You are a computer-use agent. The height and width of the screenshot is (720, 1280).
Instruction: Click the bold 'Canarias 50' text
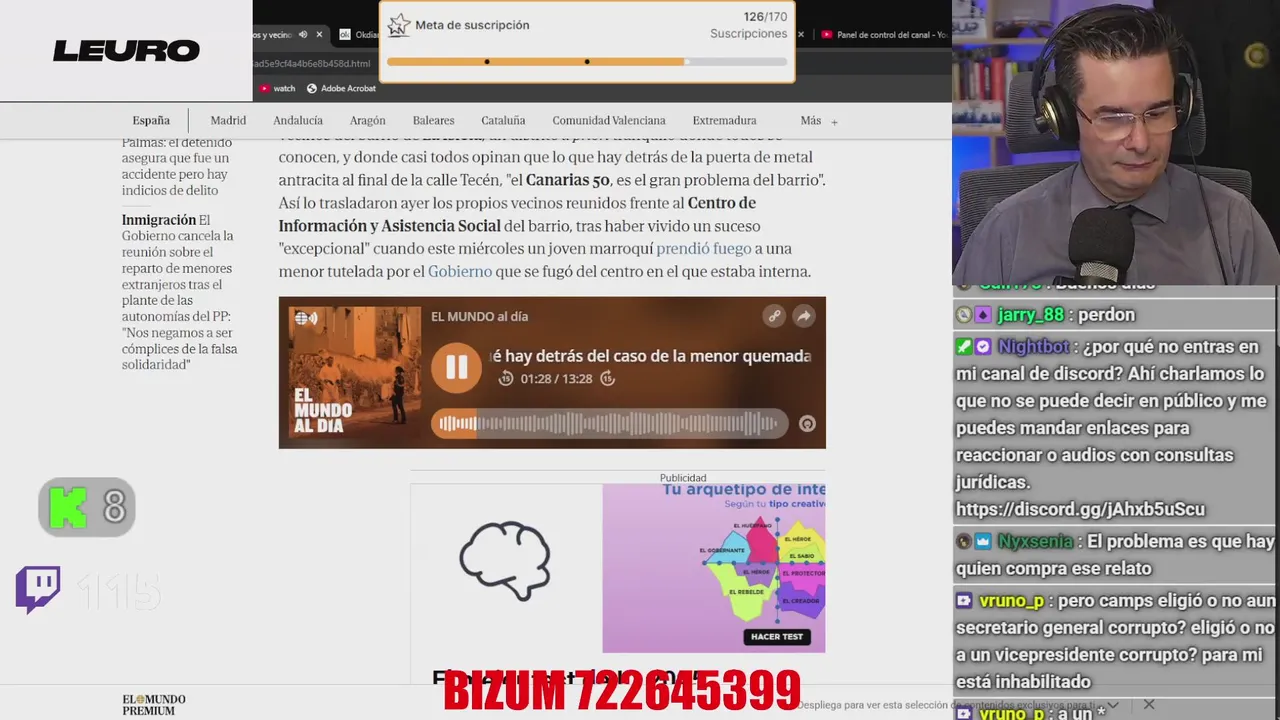click(x=567, y=180)
